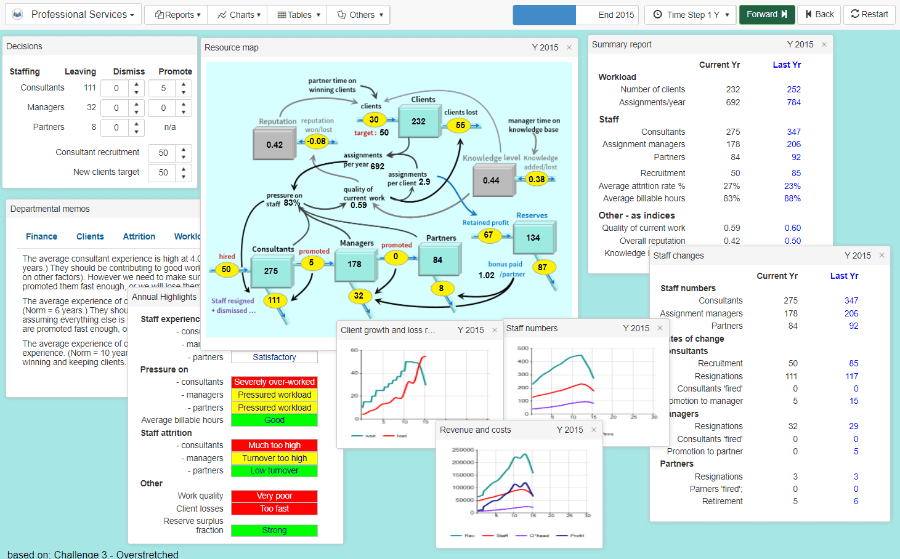Increase the Consultants promote value
This screenshot has height=559, width=900.
(x=182, y=83)
